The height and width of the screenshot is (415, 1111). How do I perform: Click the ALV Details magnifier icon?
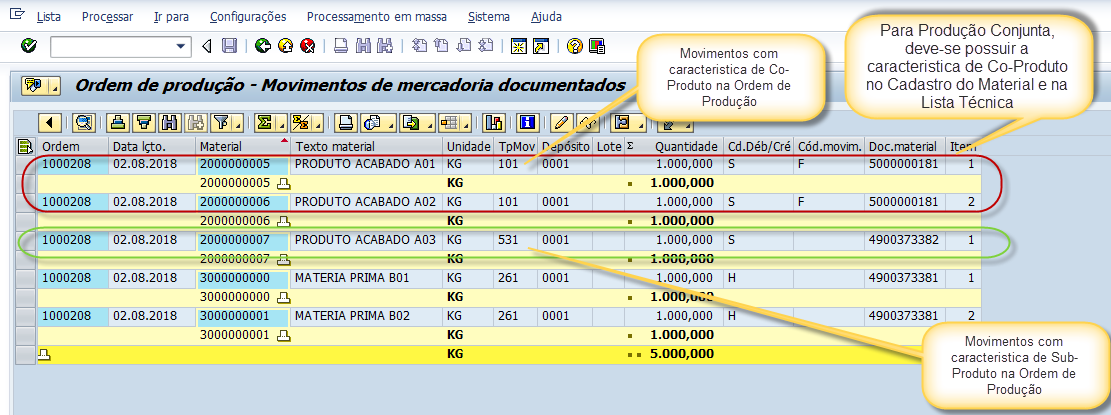(83, 123)
